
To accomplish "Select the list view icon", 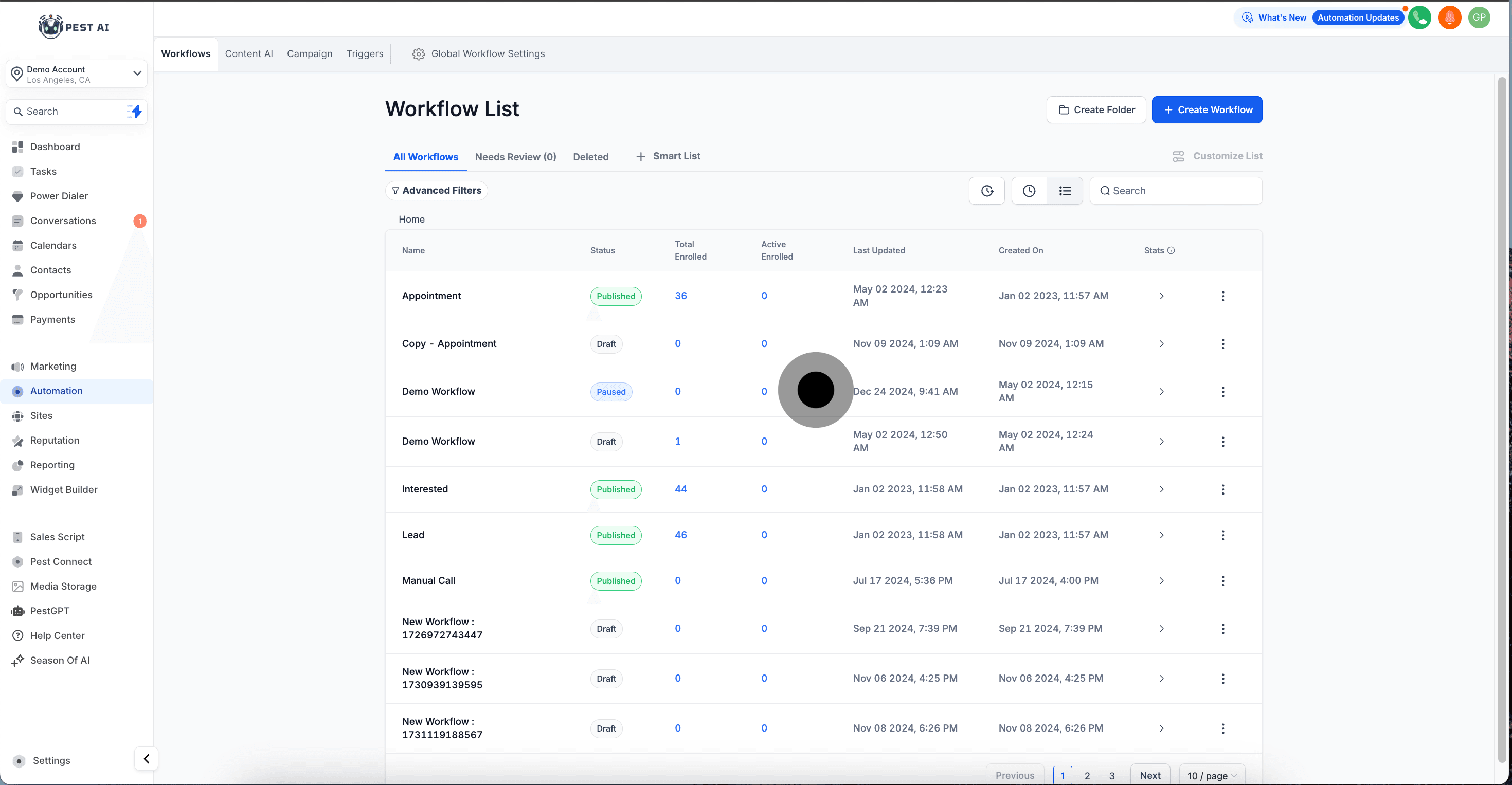I will 1065,191.
